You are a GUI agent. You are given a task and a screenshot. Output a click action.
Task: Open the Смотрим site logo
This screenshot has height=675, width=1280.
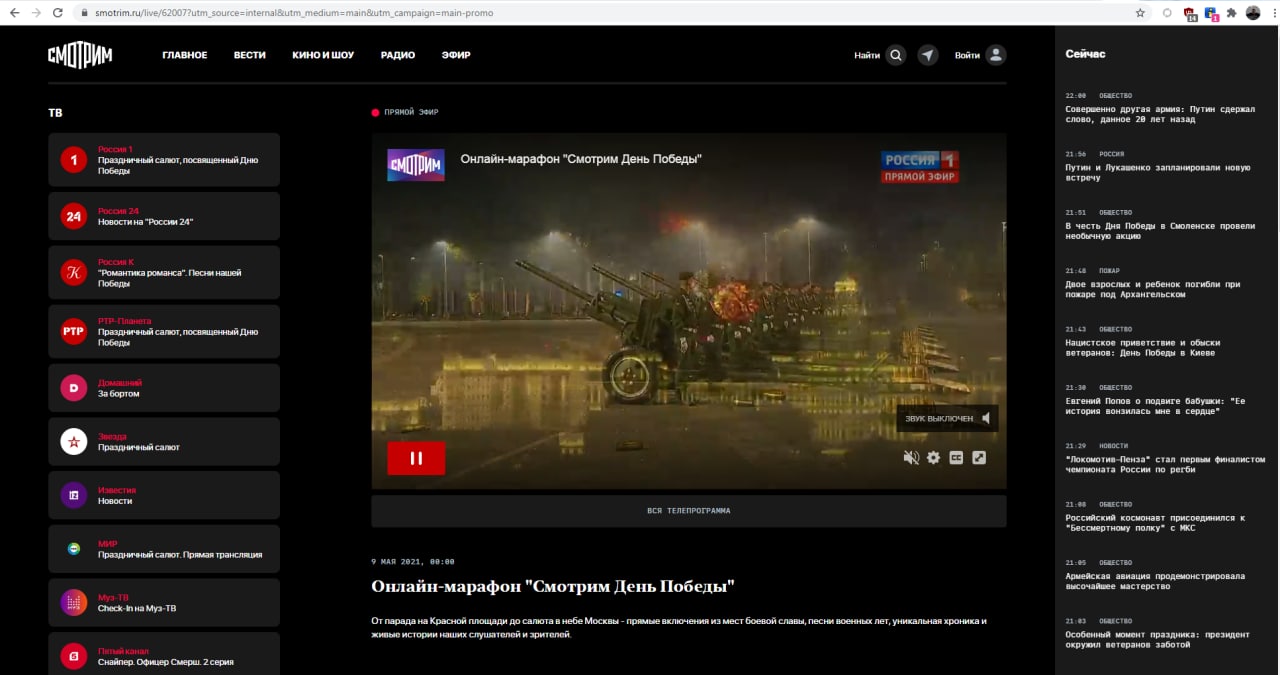pos(80,55)
